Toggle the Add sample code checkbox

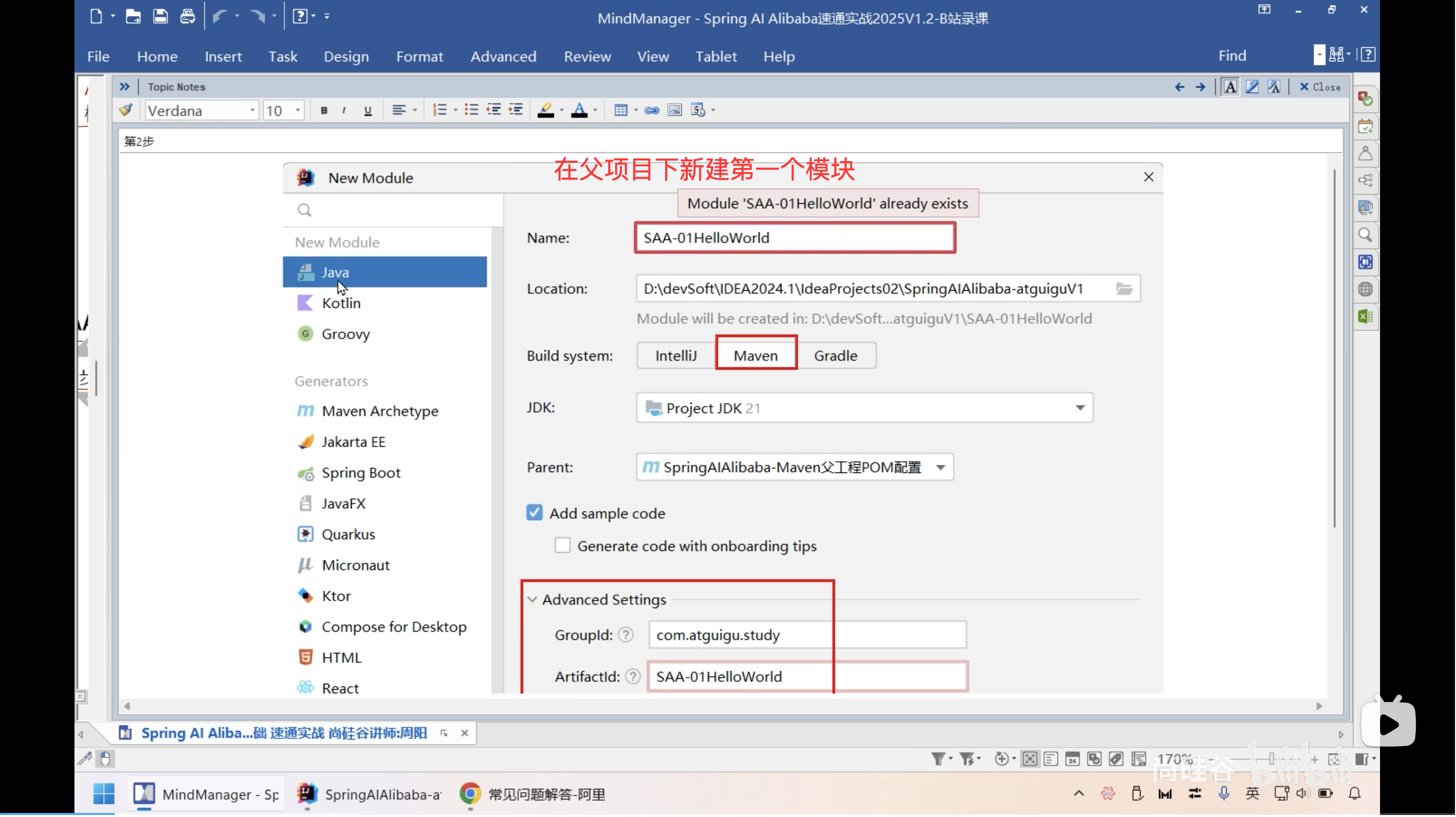[x=534, y=513]
